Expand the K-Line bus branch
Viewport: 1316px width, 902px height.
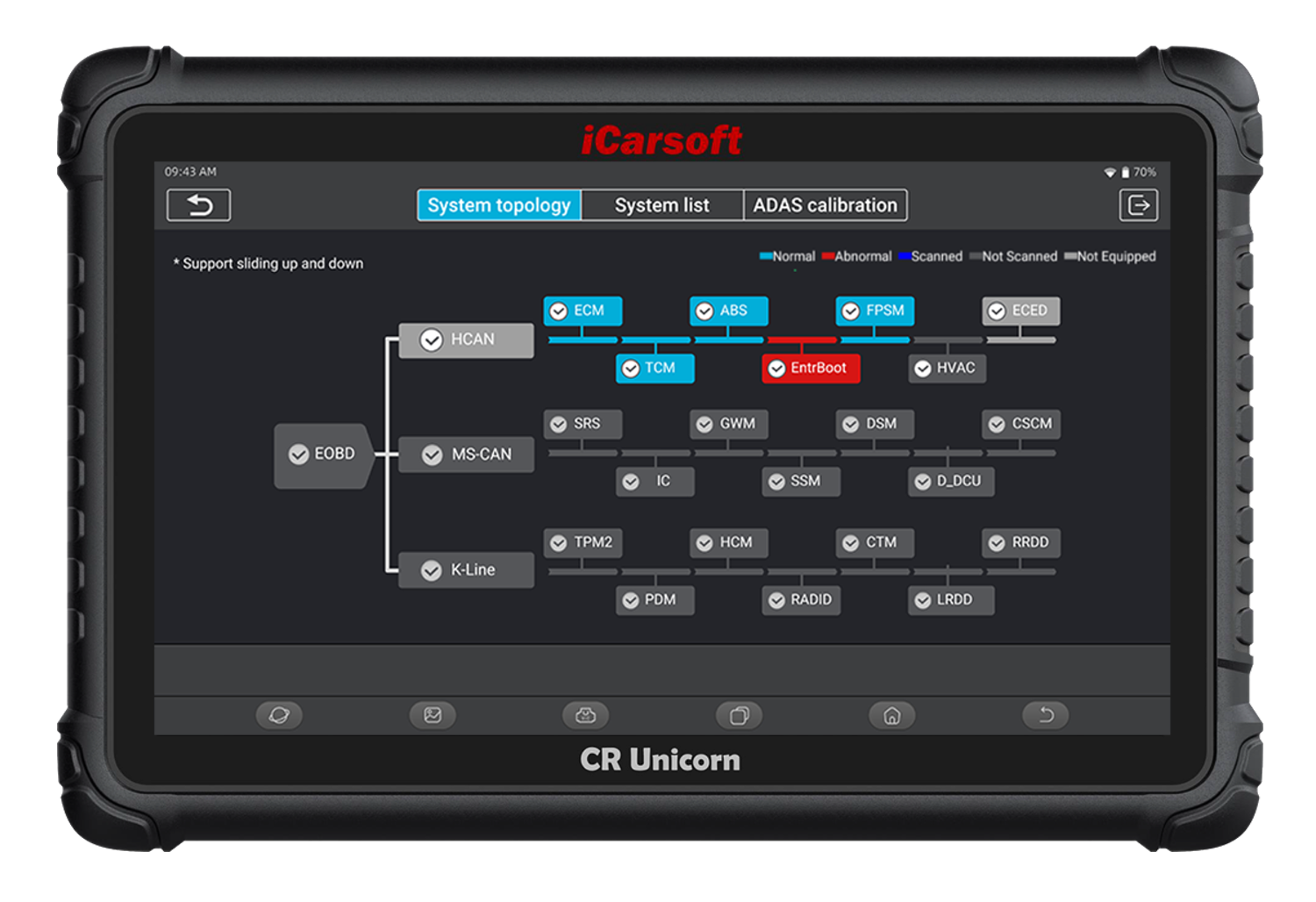coord(466,570)
